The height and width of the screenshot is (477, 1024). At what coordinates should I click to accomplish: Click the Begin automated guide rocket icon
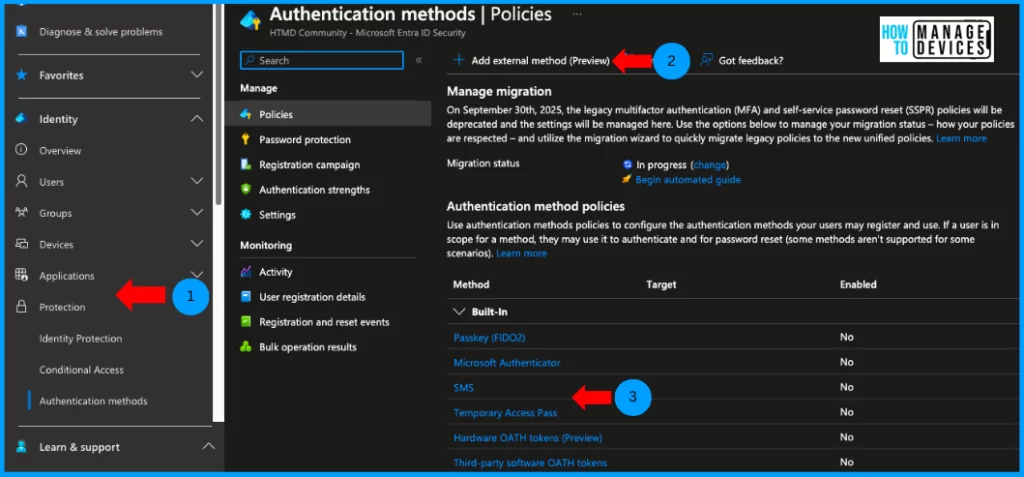click(627, 179)
